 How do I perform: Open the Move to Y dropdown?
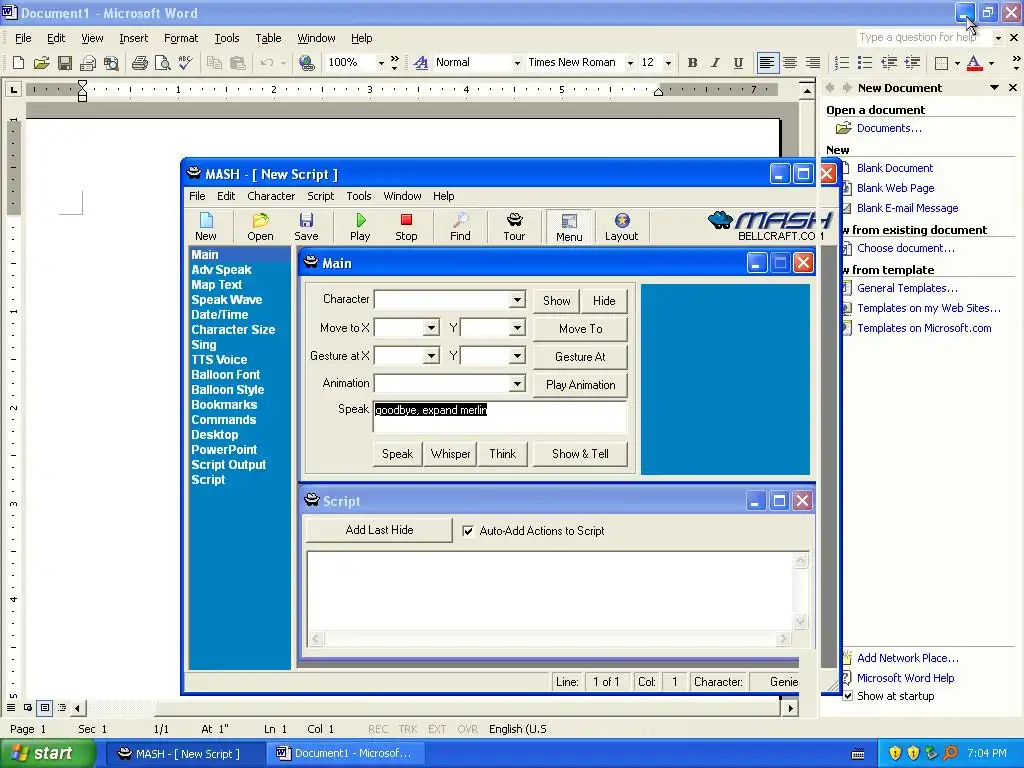(x=517, y=328)
